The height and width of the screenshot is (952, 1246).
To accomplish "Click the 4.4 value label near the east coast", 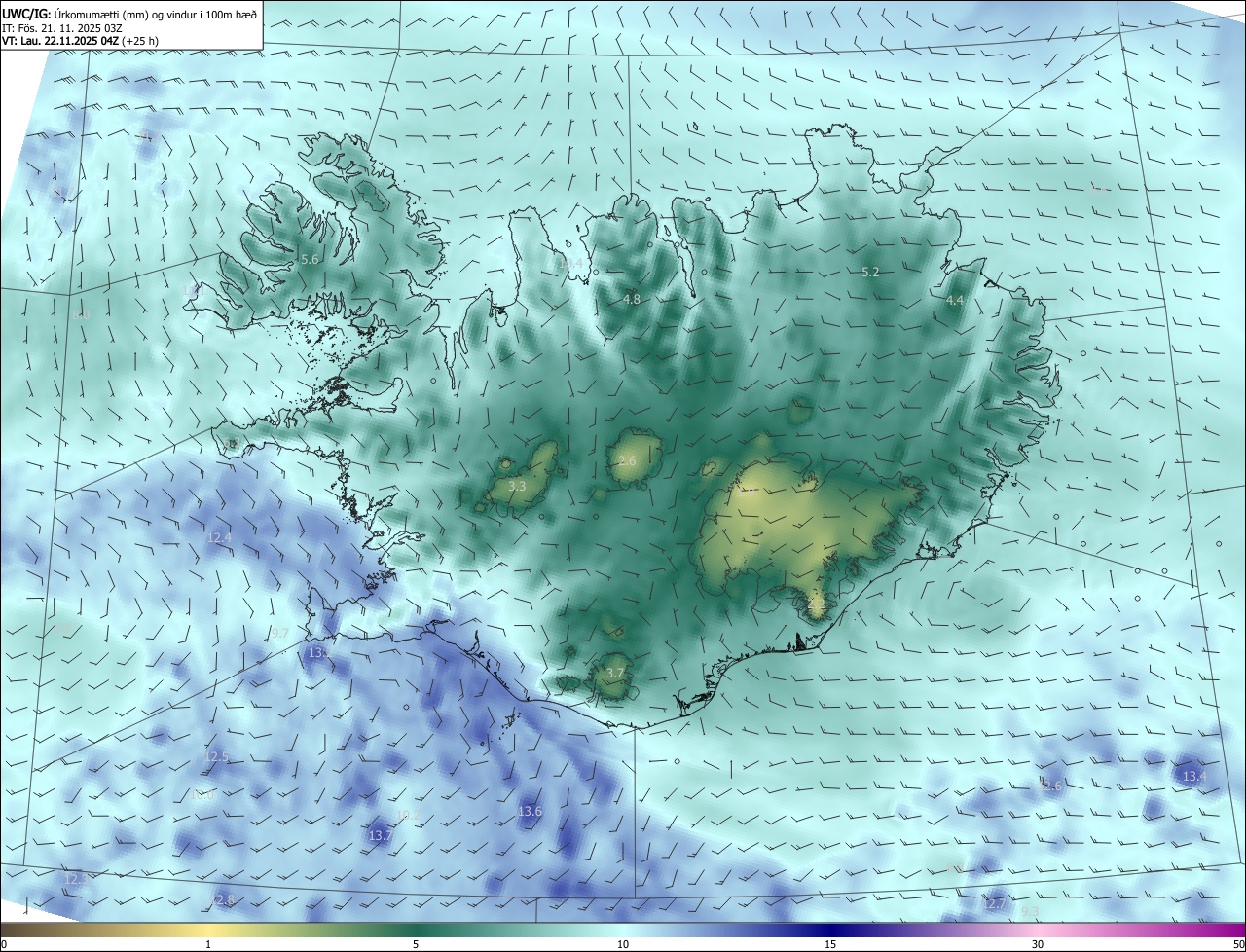I will pyautogui.click(x=955, y=301).
